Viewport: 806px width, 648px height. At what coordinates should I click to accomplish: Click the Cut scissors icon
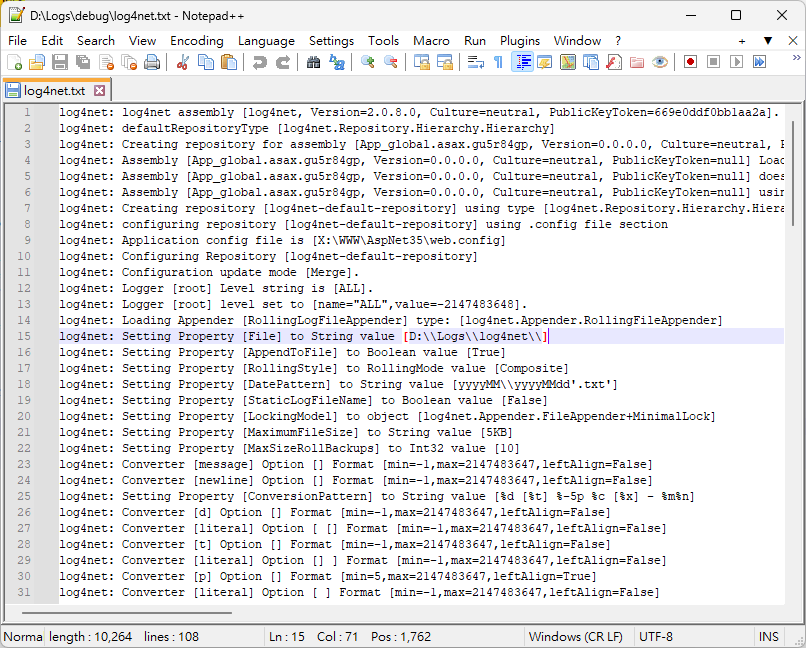[x=183, y=62]
